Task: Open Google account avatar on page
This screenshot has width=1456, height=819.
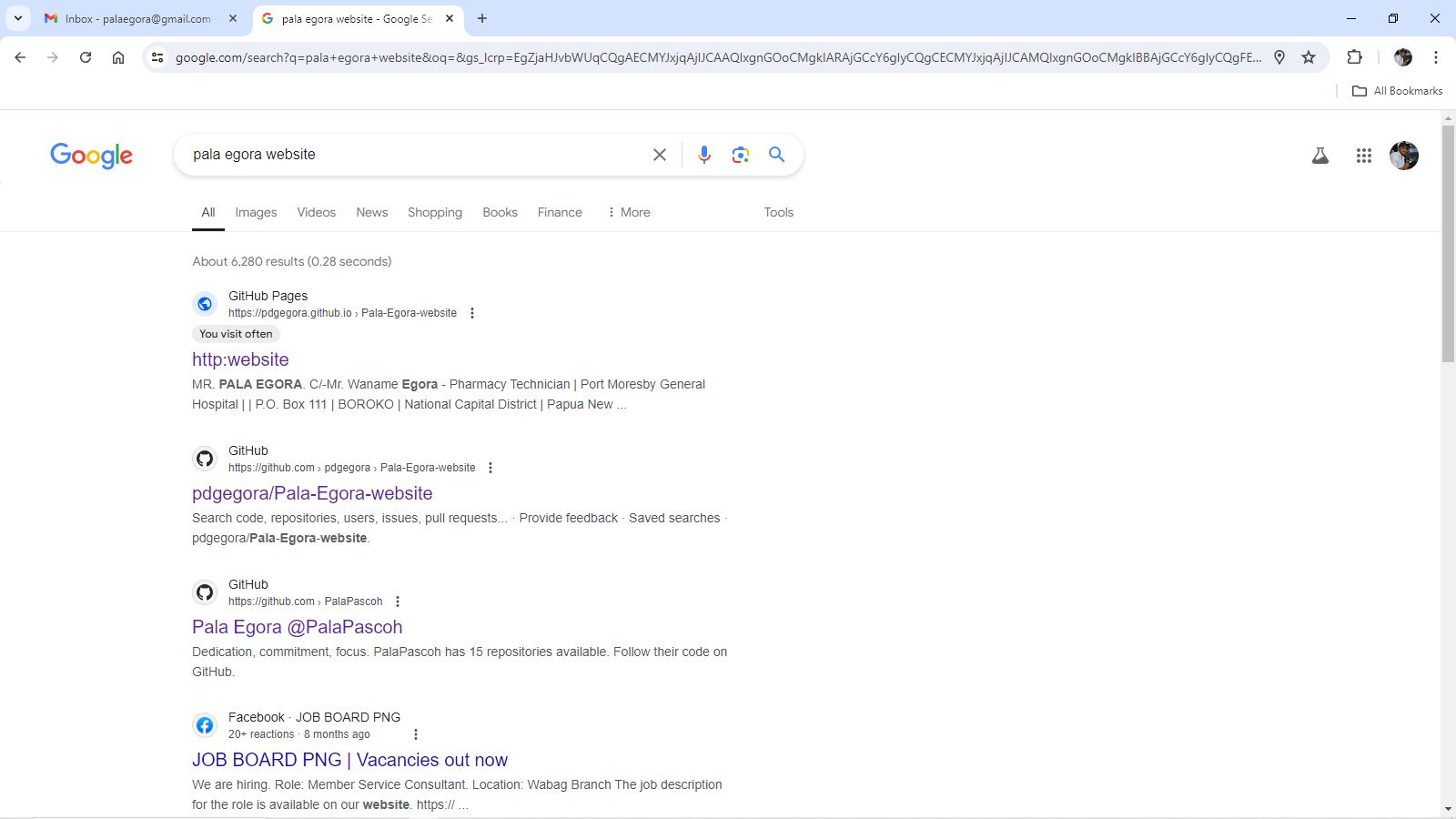Action: [x=1404, y=156]
